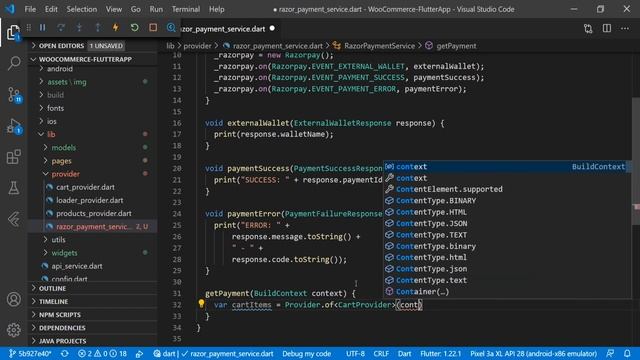This screenshot has width=640, height=360.
Task: Select Pixel 3a XL emulator device
Action: click(x=533, y=353)
